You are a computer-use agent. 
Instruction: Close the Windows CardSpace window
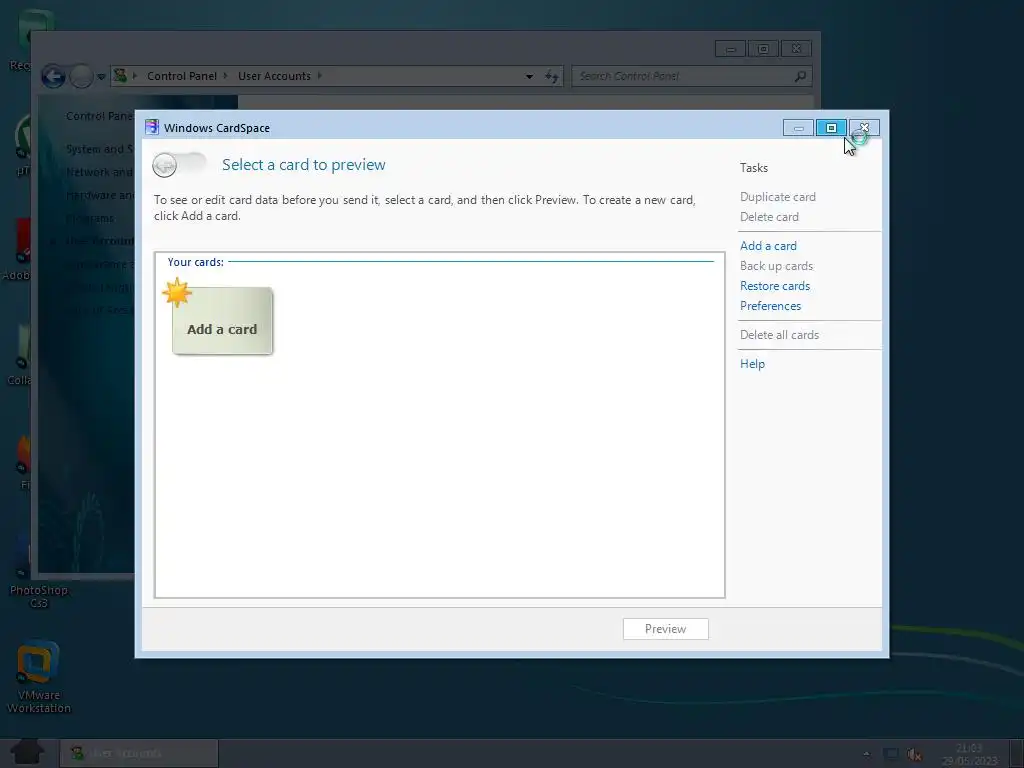[x=864, y=128]
